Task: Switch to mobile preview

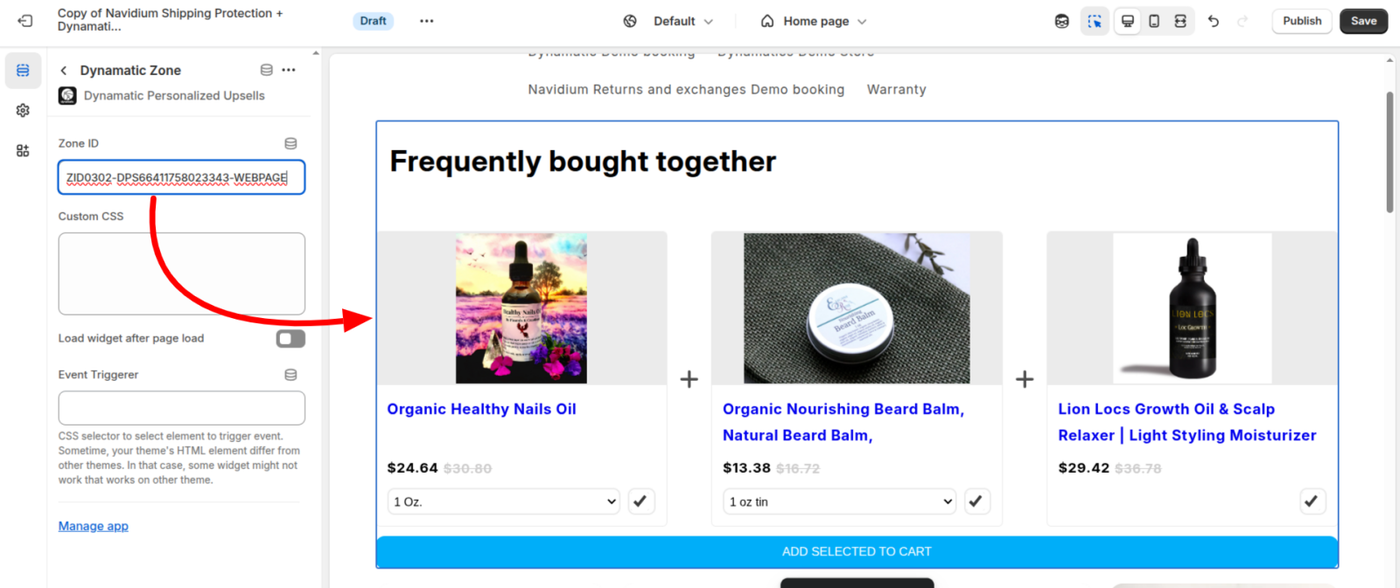Action: [1154, 21]
